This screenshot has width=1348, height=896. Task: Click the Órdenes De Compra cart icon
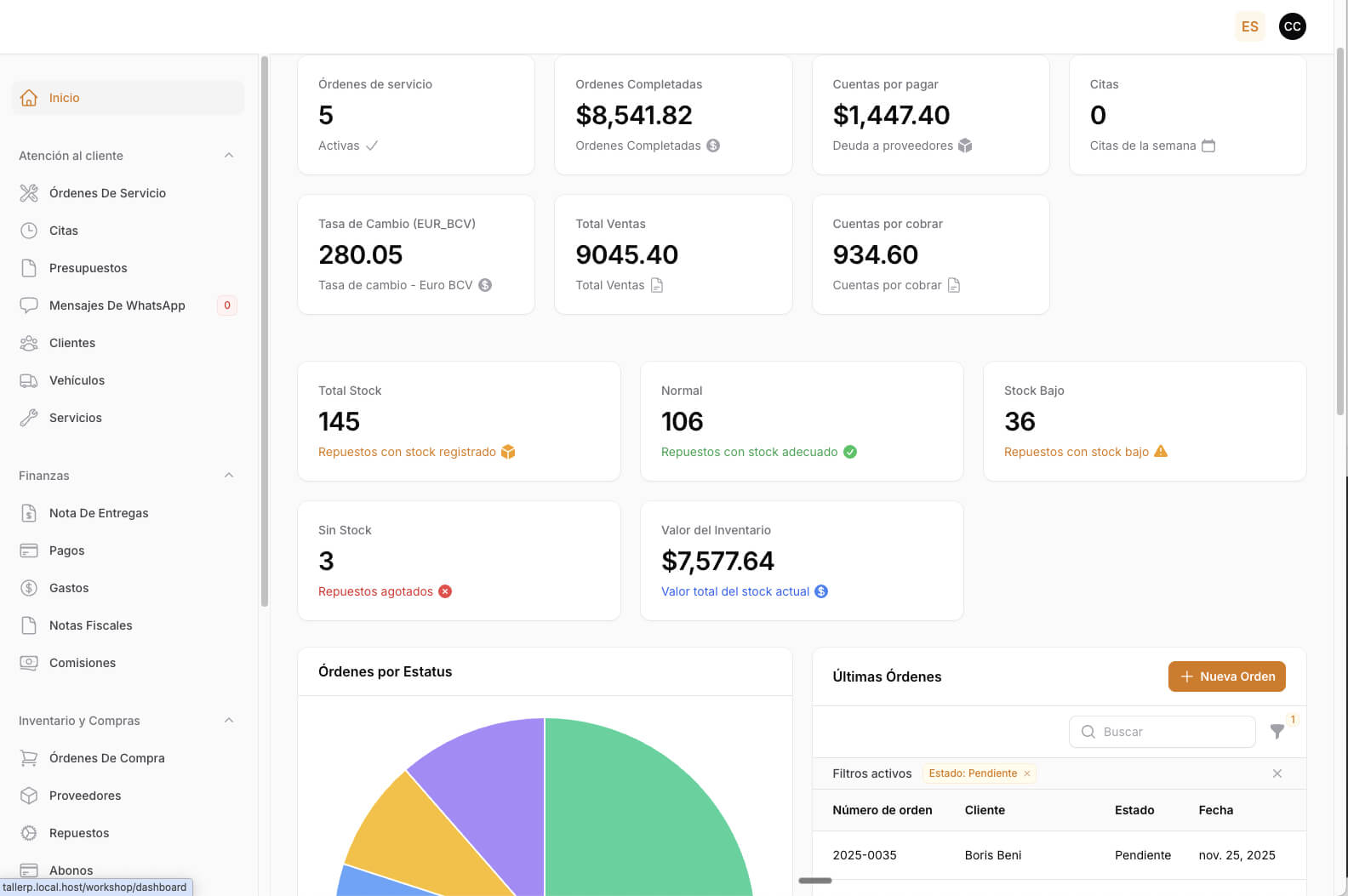[x=29, y=758]
